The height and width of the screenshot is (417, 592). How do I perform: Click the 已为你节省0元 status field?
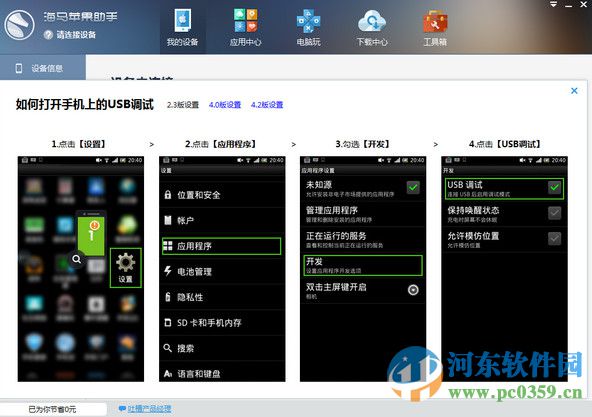(52, 409)
